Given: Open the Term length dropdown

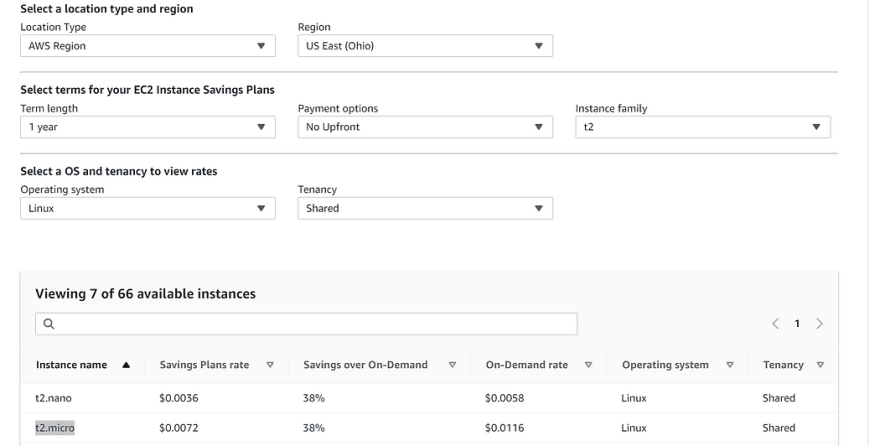Looking at the screenshot, I should pyautogui.click(x=148, y=127).
